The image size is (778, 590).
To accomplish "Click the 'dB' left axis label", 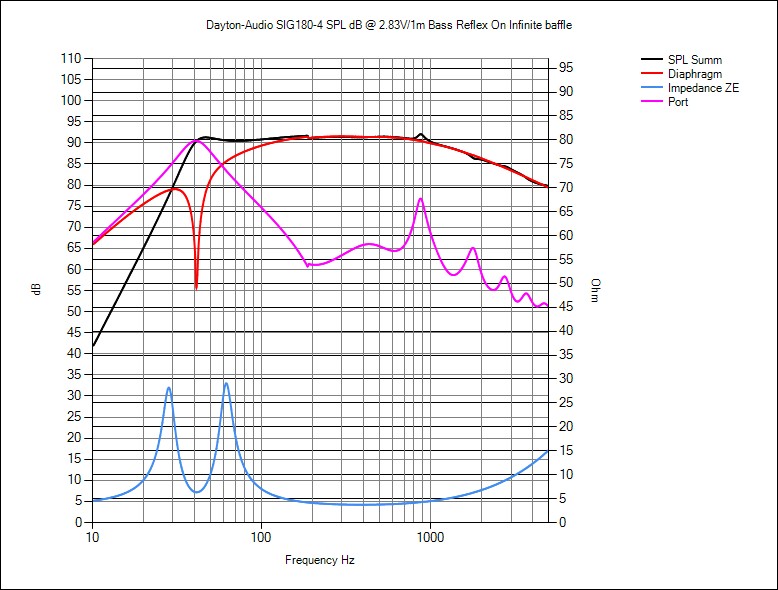I will [37, 289].
